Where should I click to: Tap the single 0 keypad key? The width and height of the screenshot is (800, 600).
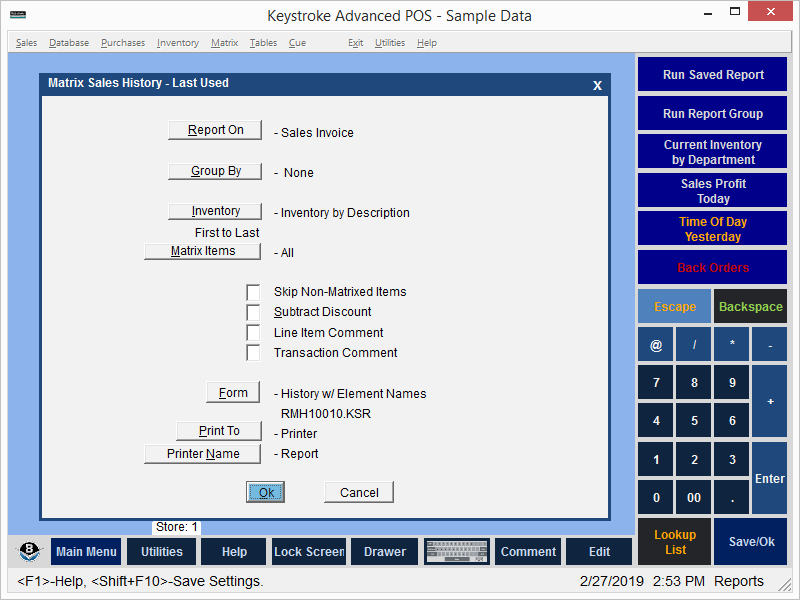[656, 497]
